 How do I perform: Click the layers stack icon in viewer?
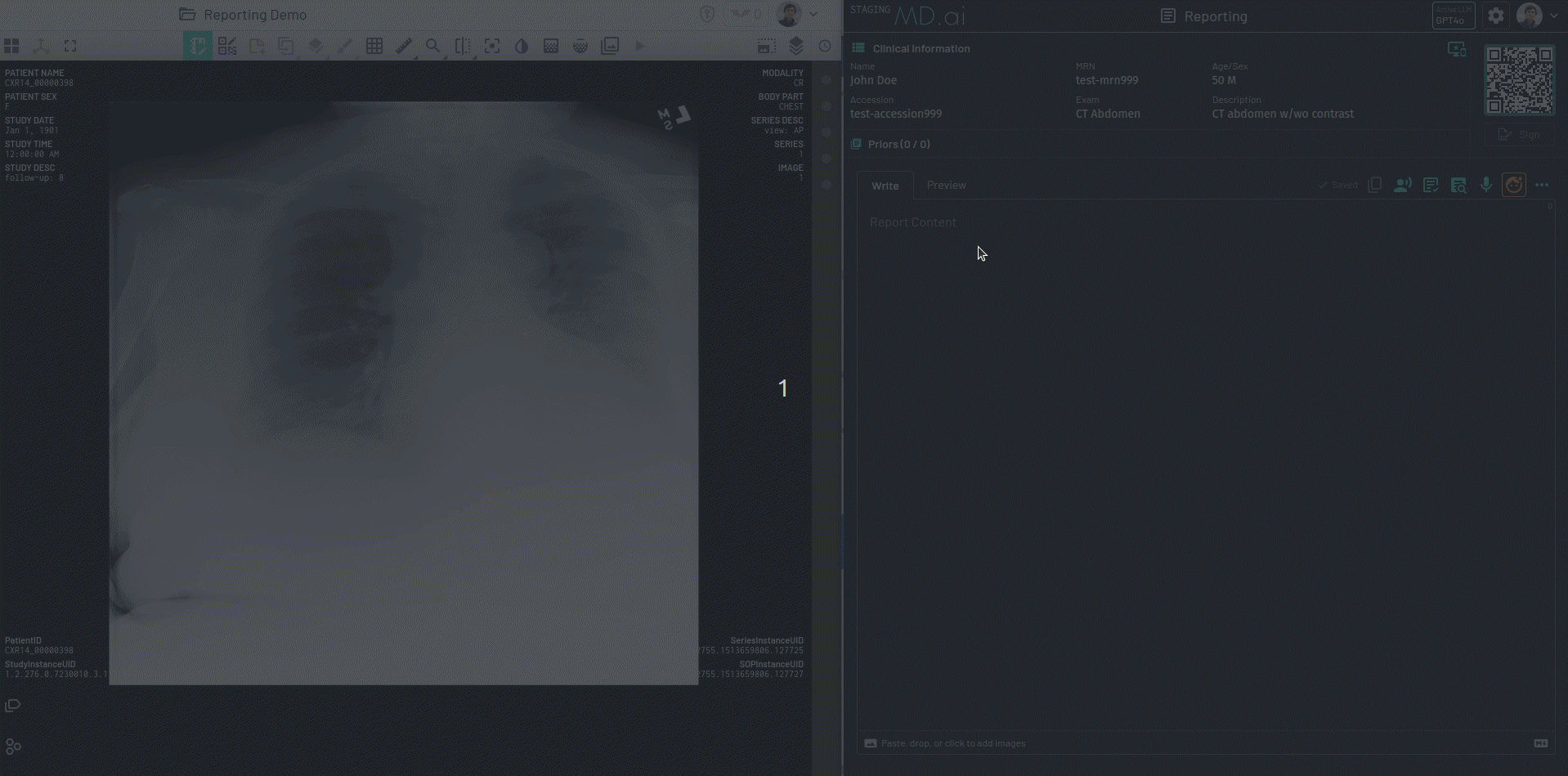click(x=795, y=47)
